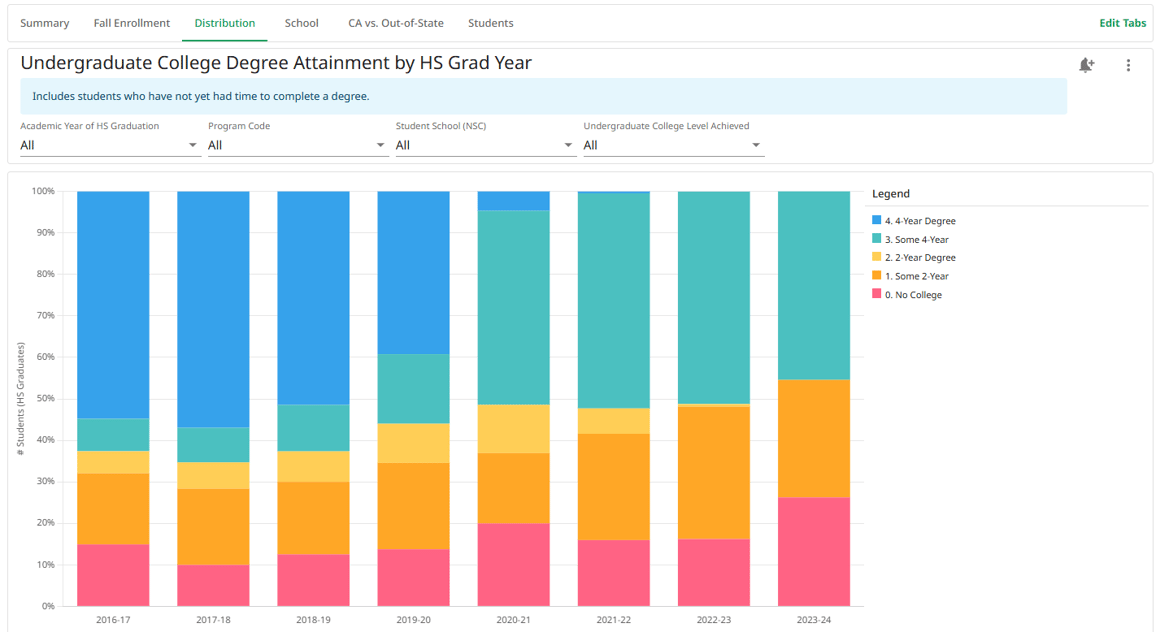The image size is (1160, 632).
Task: Click the 2-Year Degree legend color swatch
Action: 877,257
